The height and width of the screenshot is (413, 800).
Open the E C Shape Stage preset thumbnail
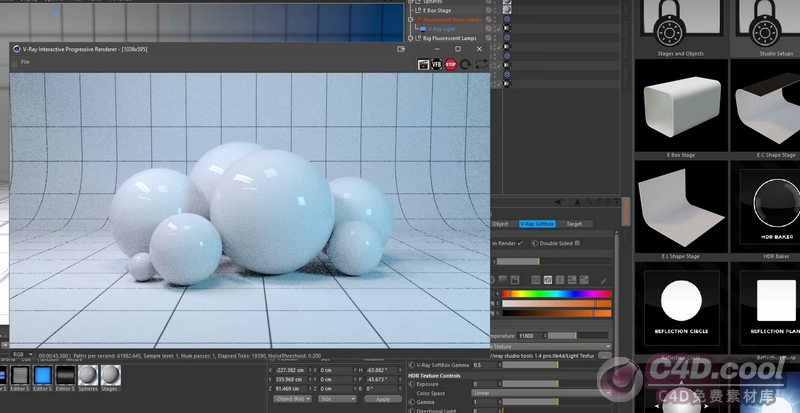point(765,105)
